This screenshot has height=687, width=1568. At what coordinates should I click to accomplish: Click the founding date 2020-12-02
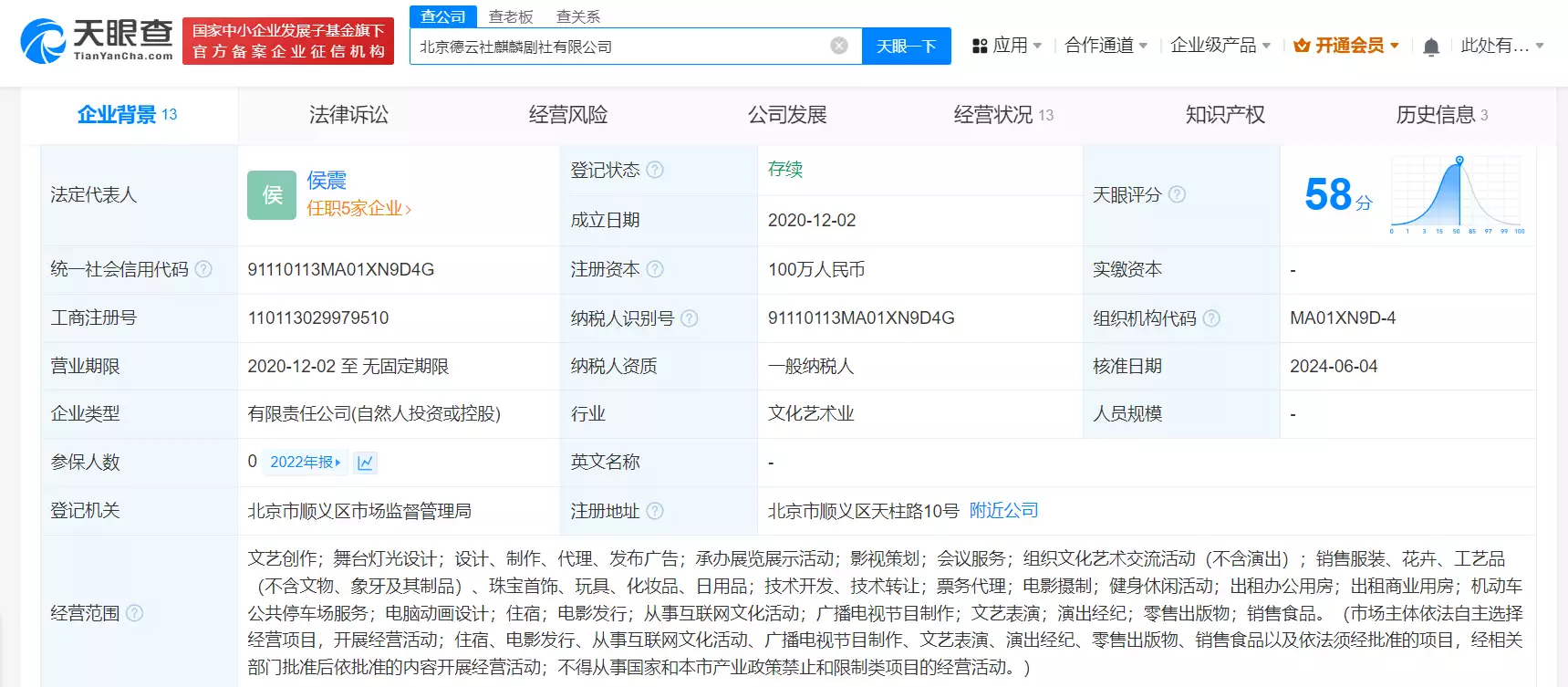click(812, 221)
